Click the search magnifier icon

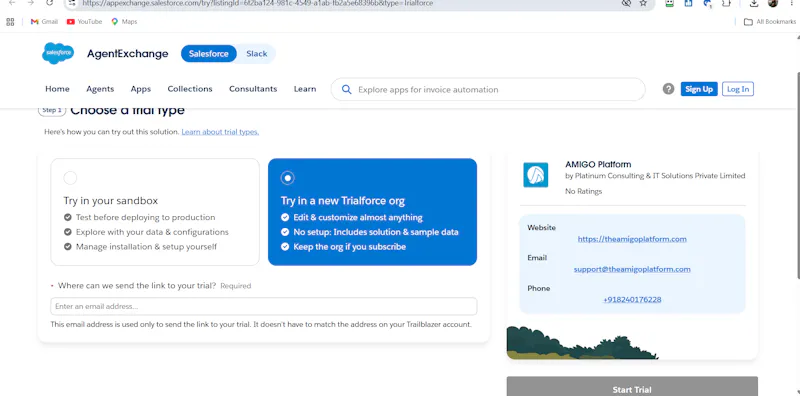tap(346, 89)
